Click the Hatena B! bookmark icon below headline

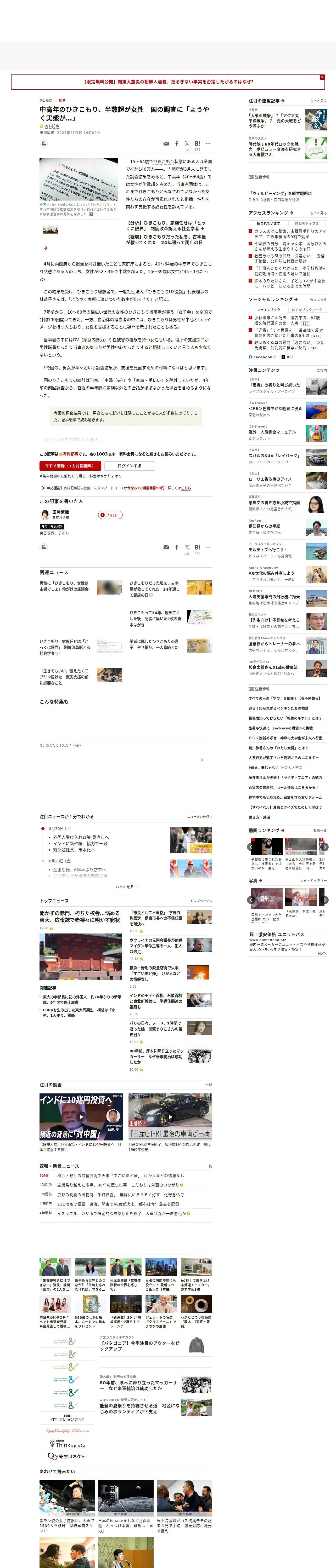point(198,144)
